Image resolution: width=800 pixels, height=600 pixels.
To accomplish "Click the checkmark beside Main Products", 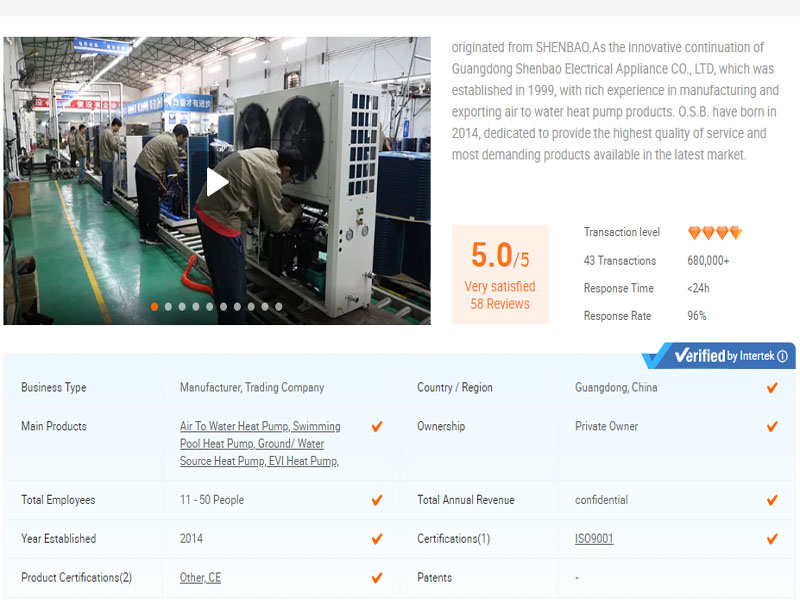I will pyautogui.click(x=377, y=426).
